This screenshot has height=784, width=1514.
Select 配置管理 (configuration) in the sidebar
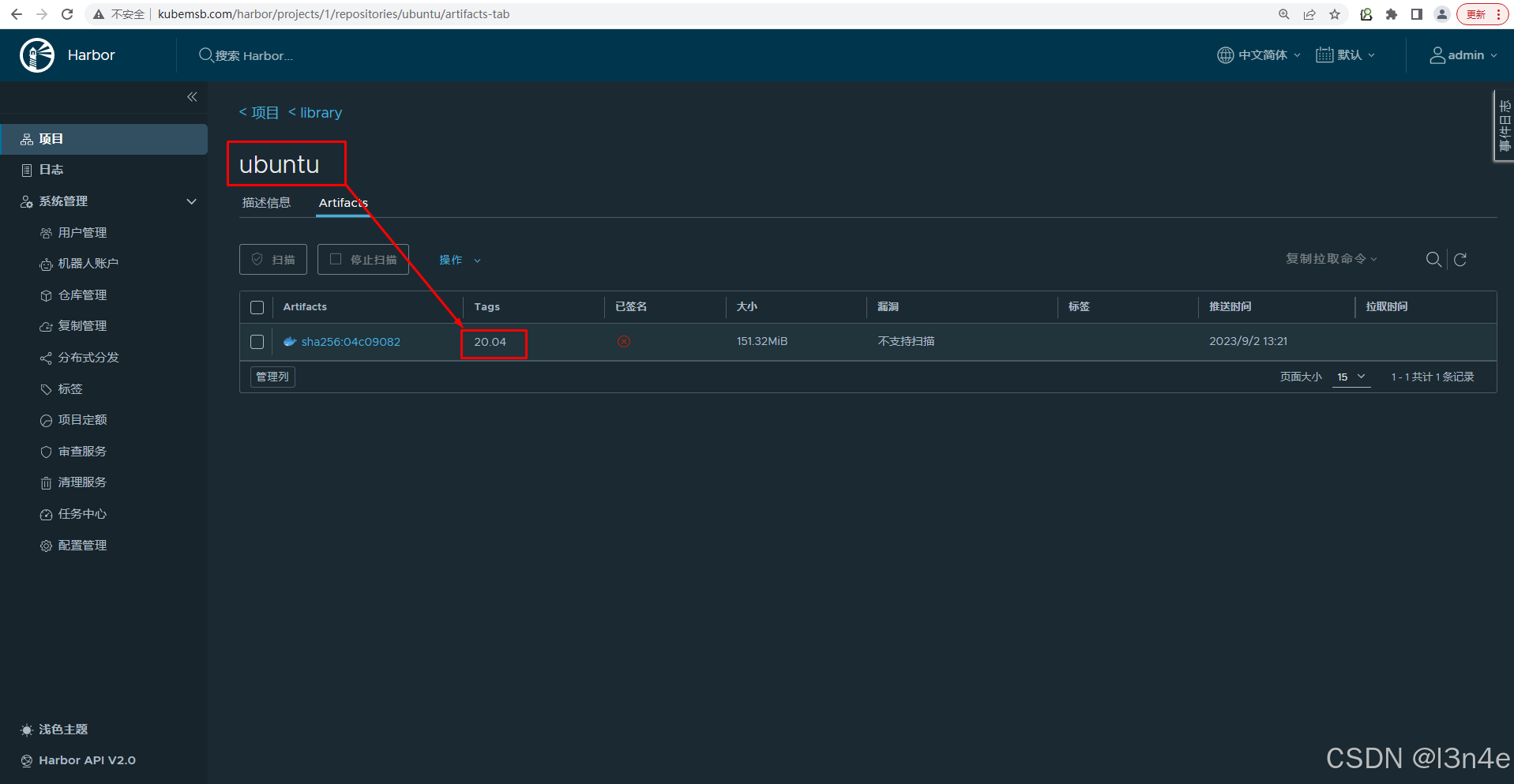click(82, 545)
